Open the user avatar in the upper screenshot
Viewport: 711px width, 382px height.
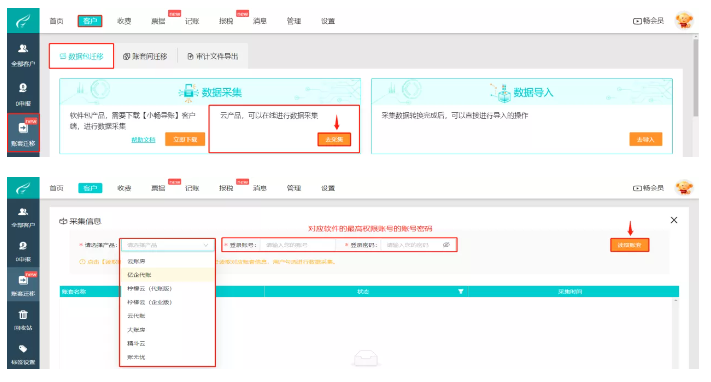[x=684, y=20]
